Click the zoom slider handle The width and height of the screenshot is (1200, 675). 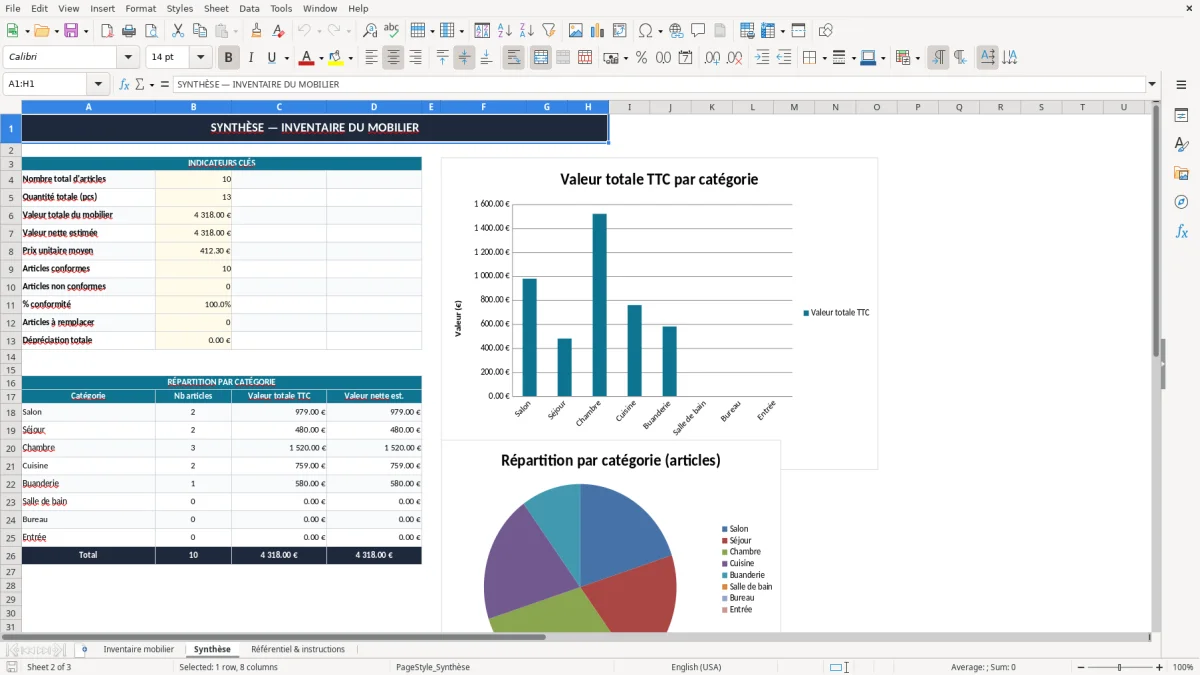click(x=1120, y=667)
